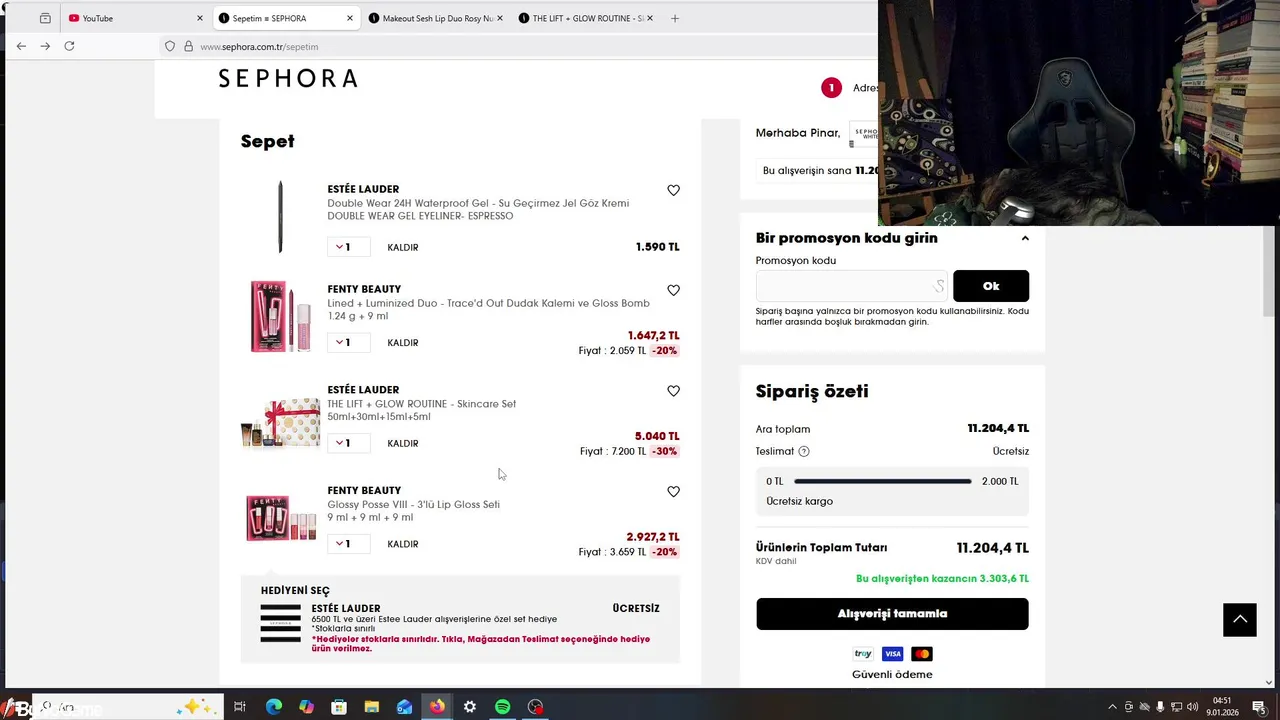Image resolution: width=1280 pixels, height=720 pixels.
Task: Click the browser forward arrow
Action: 45,46
